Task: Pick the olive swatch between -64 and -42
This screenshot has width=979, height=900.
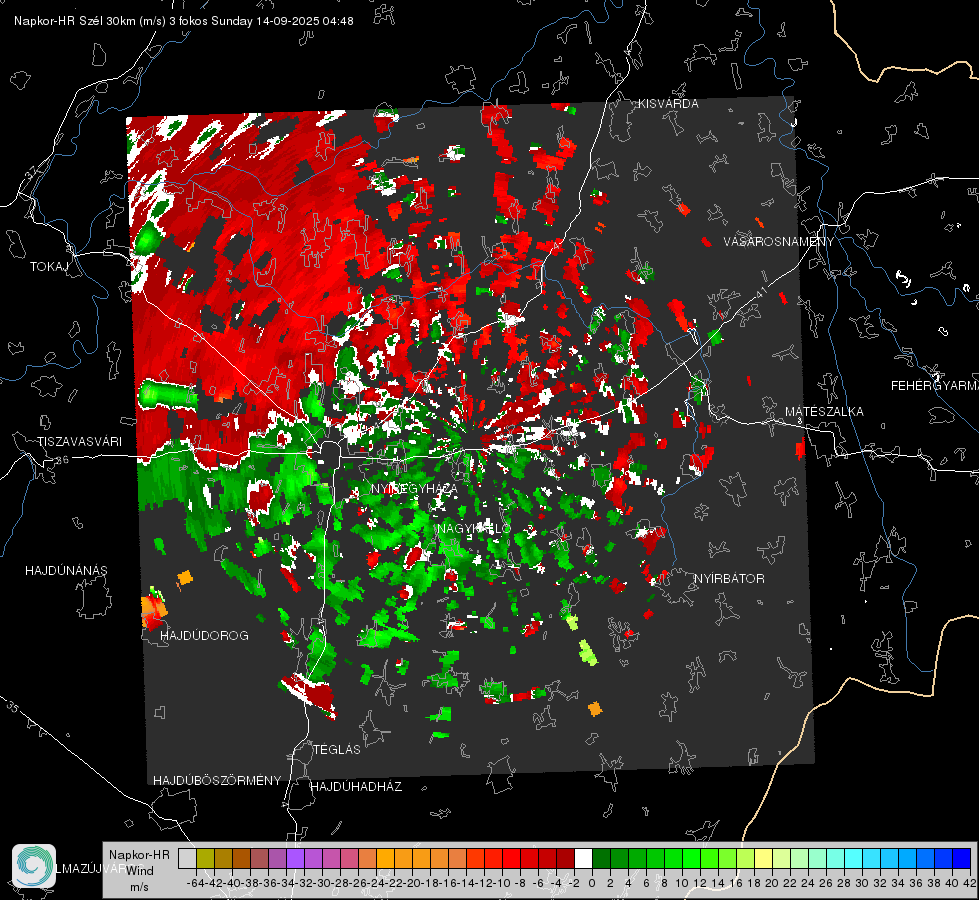Action: pyautogui.click(x=205, y=858)
